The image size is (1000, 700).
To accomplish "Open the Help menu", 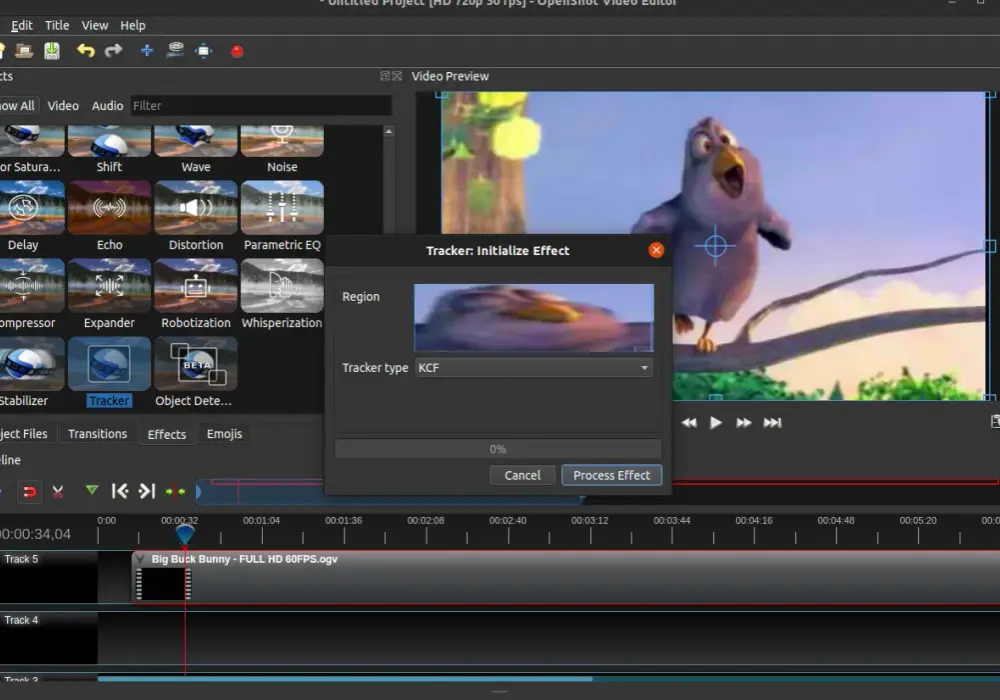I will pyautogui.click(x=133, y=26).
